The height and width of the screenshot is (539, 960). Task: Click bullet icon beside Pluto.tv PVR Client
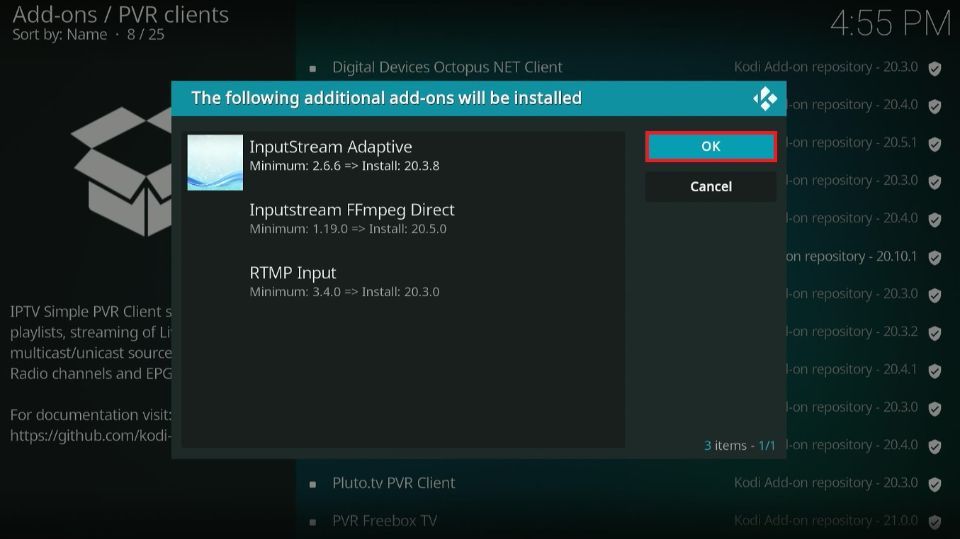pyautogui.click(x=313, y=484)
